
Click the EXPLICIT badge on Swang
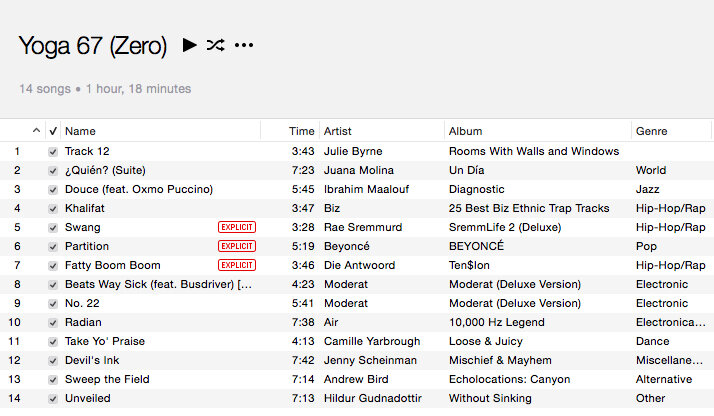(237, 227)
